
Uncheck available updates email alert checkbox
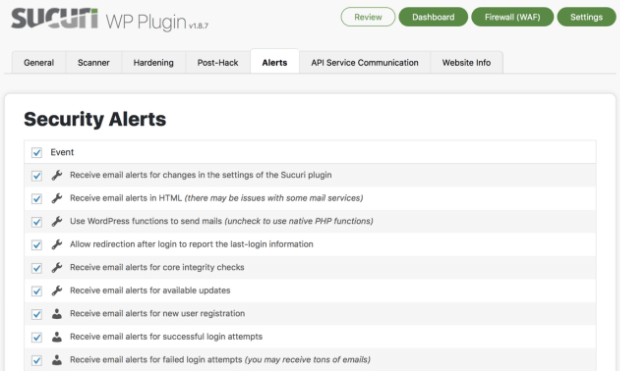click(37, 291)
